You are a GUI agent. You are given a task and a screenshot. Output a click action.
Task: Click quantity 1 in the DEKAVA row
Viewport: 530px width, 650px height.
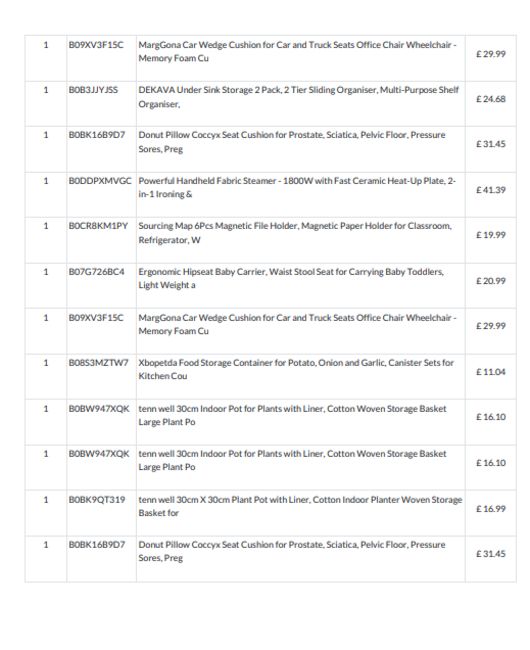click(46, 90)
